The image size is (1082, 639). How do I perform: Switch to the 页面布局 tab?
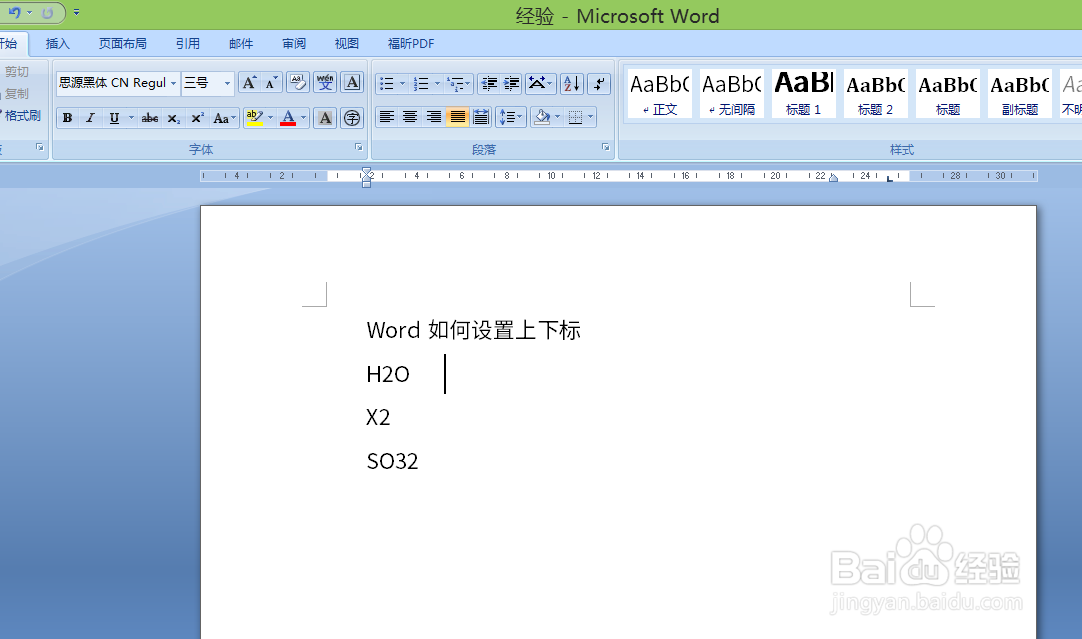123,43
